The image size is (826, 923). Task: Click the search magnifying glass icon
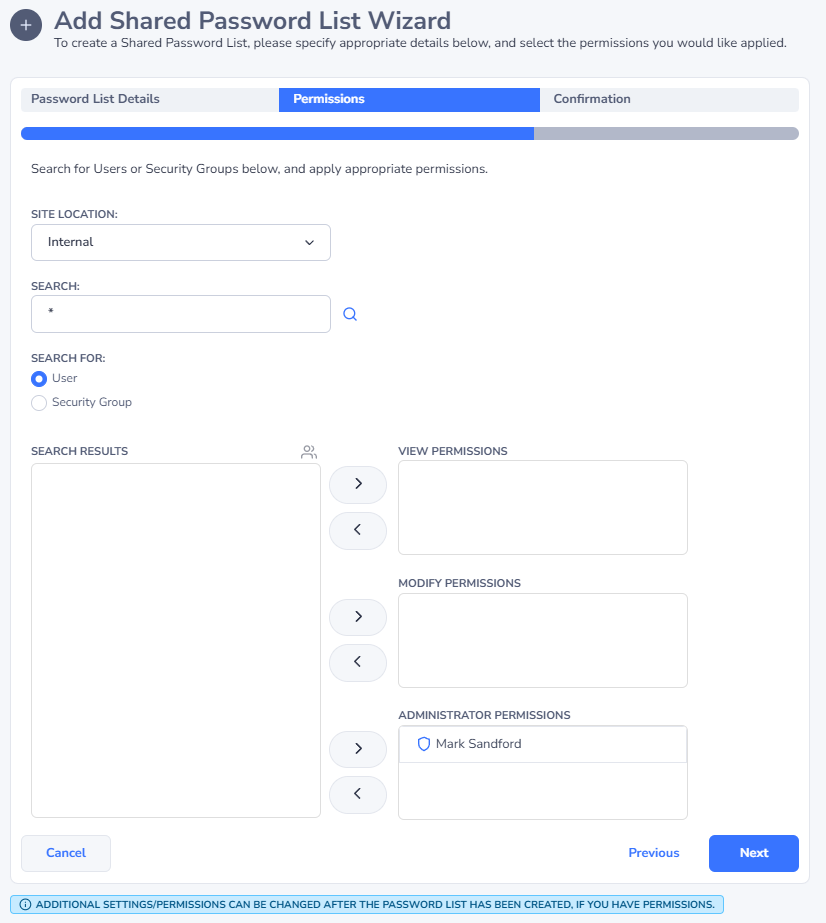pyautogui.click(x=350, y=314)
